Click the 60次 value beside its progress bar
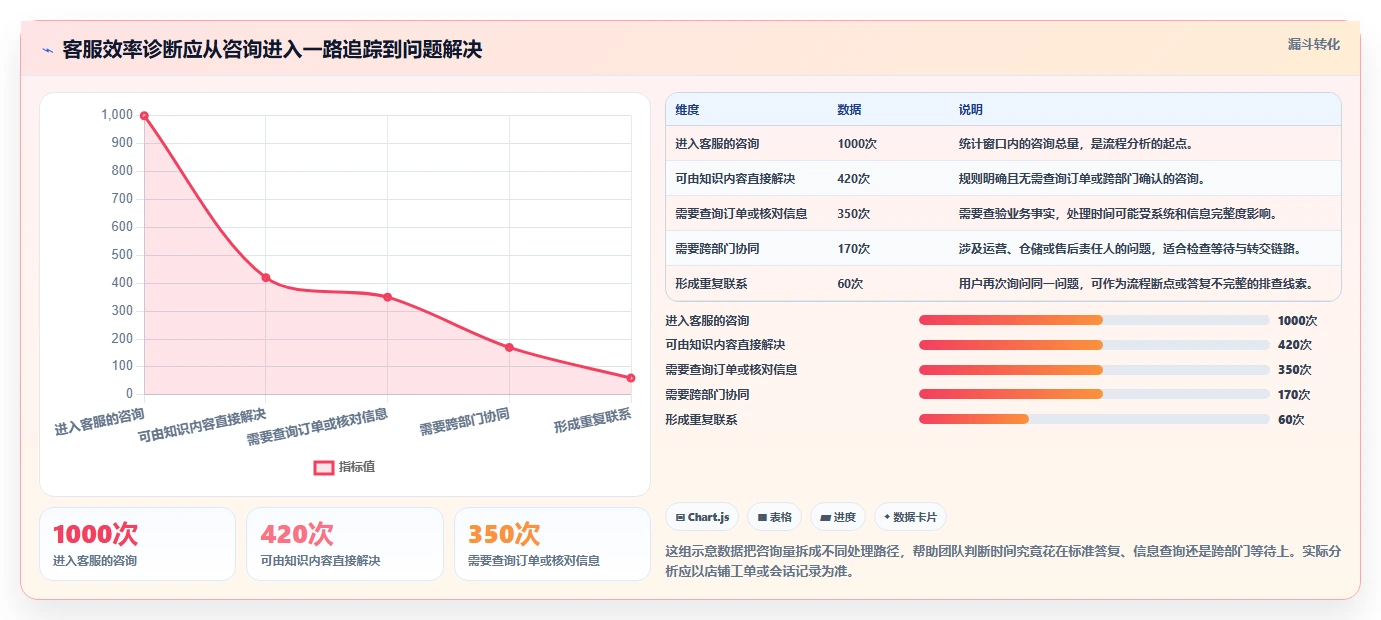Image resolution: width=1381 pixels, height=620 pixels. coord(1291,420)
